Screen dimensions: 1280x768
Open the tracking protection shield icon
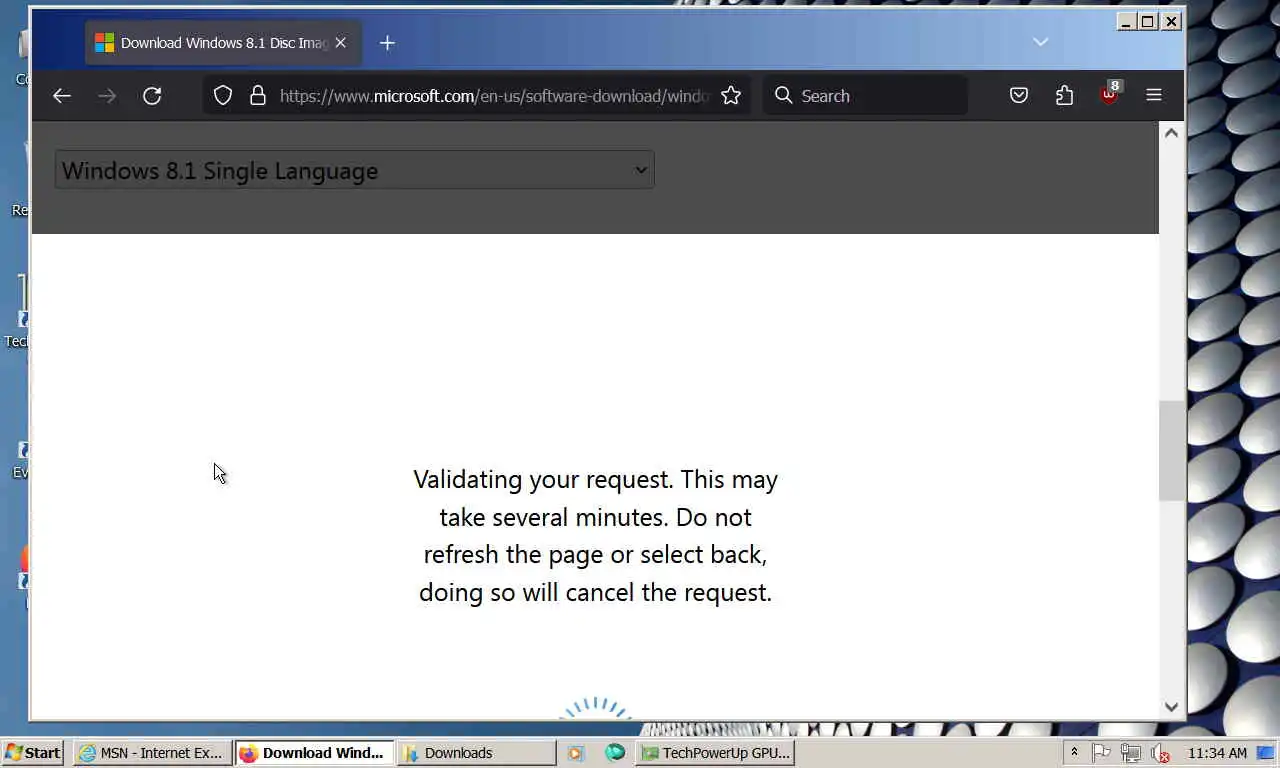(223, 96)
